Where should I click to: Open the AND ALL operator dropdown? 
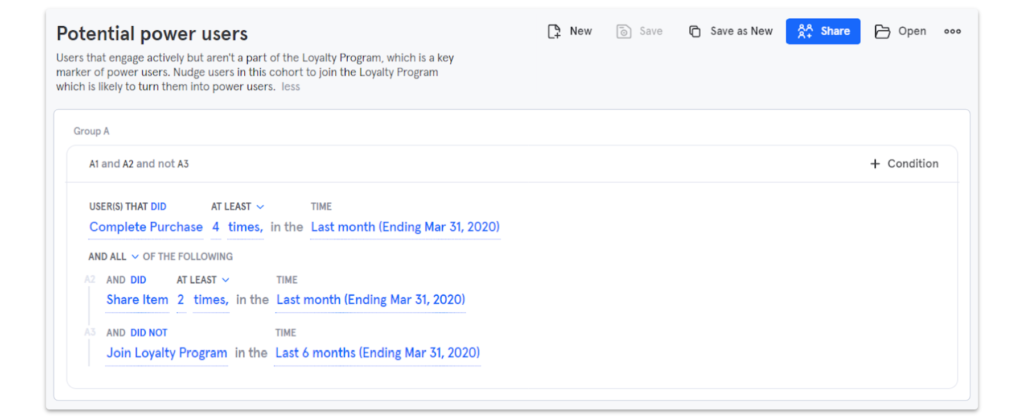pyautogui.click(x=114, y=257)
